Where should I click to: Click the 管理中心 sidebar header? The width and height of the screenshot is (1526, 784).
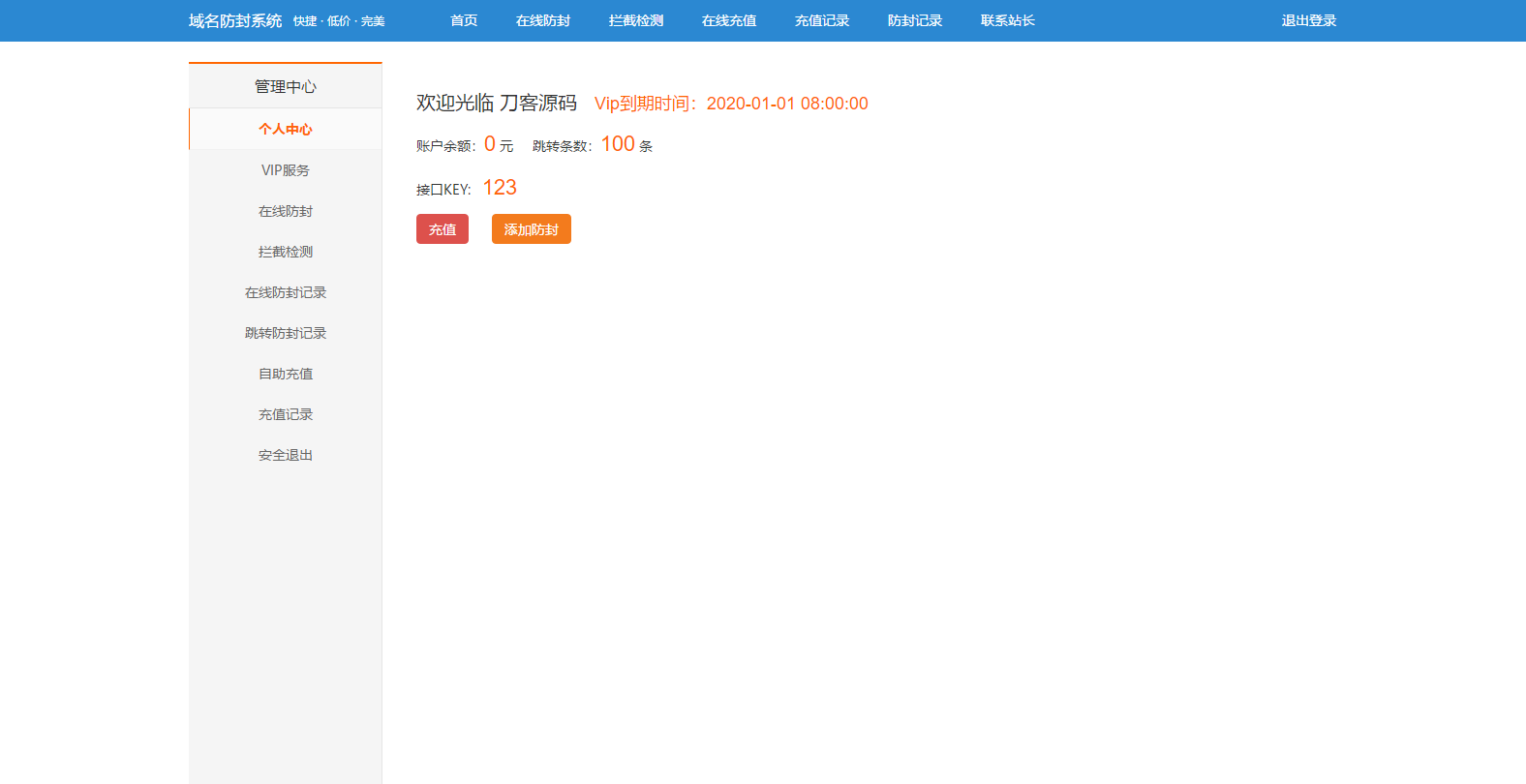pyautogui.click(x=286, y=86)
